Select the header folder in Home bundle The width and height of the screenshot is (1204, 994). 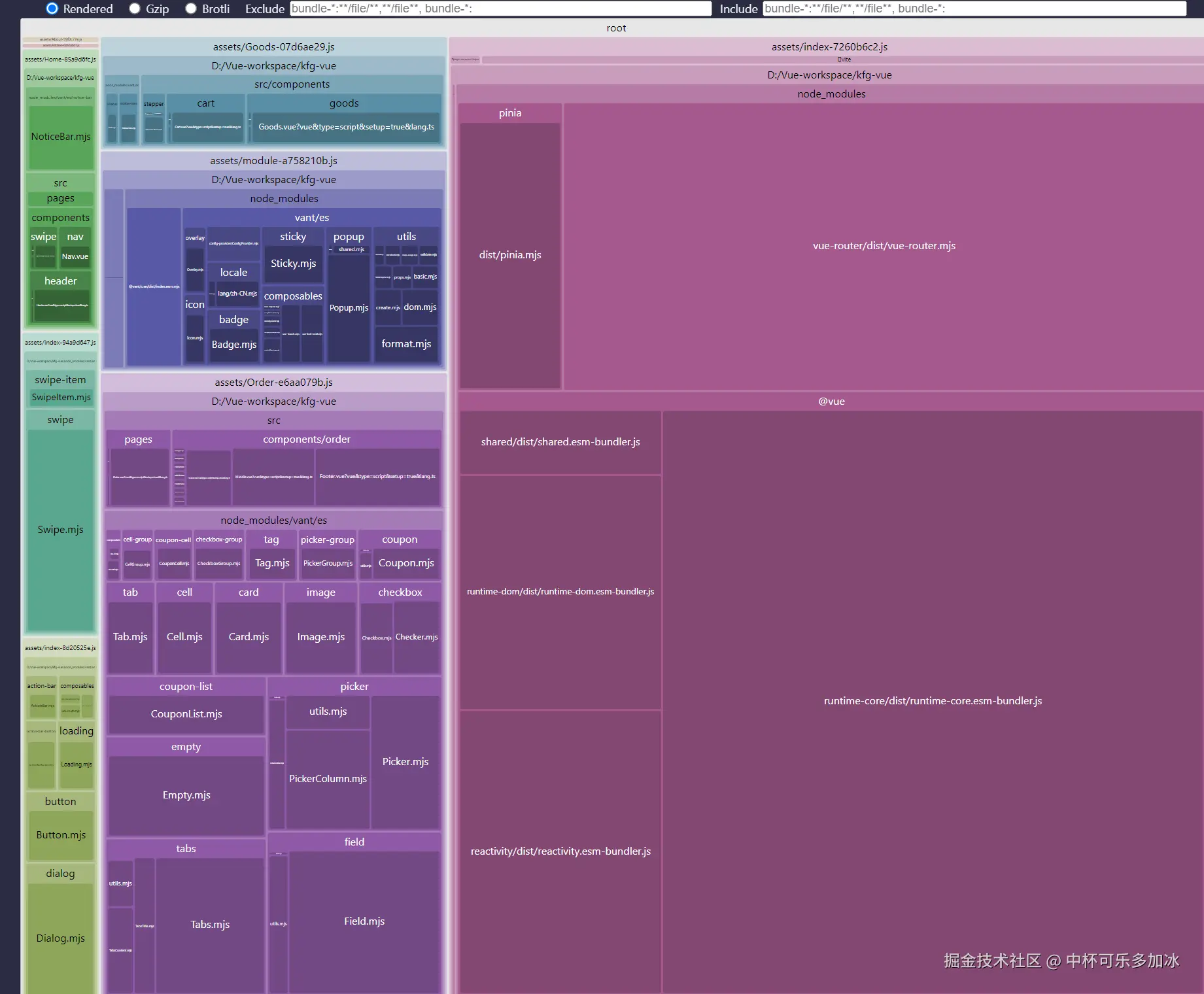(x=61, y=281)
